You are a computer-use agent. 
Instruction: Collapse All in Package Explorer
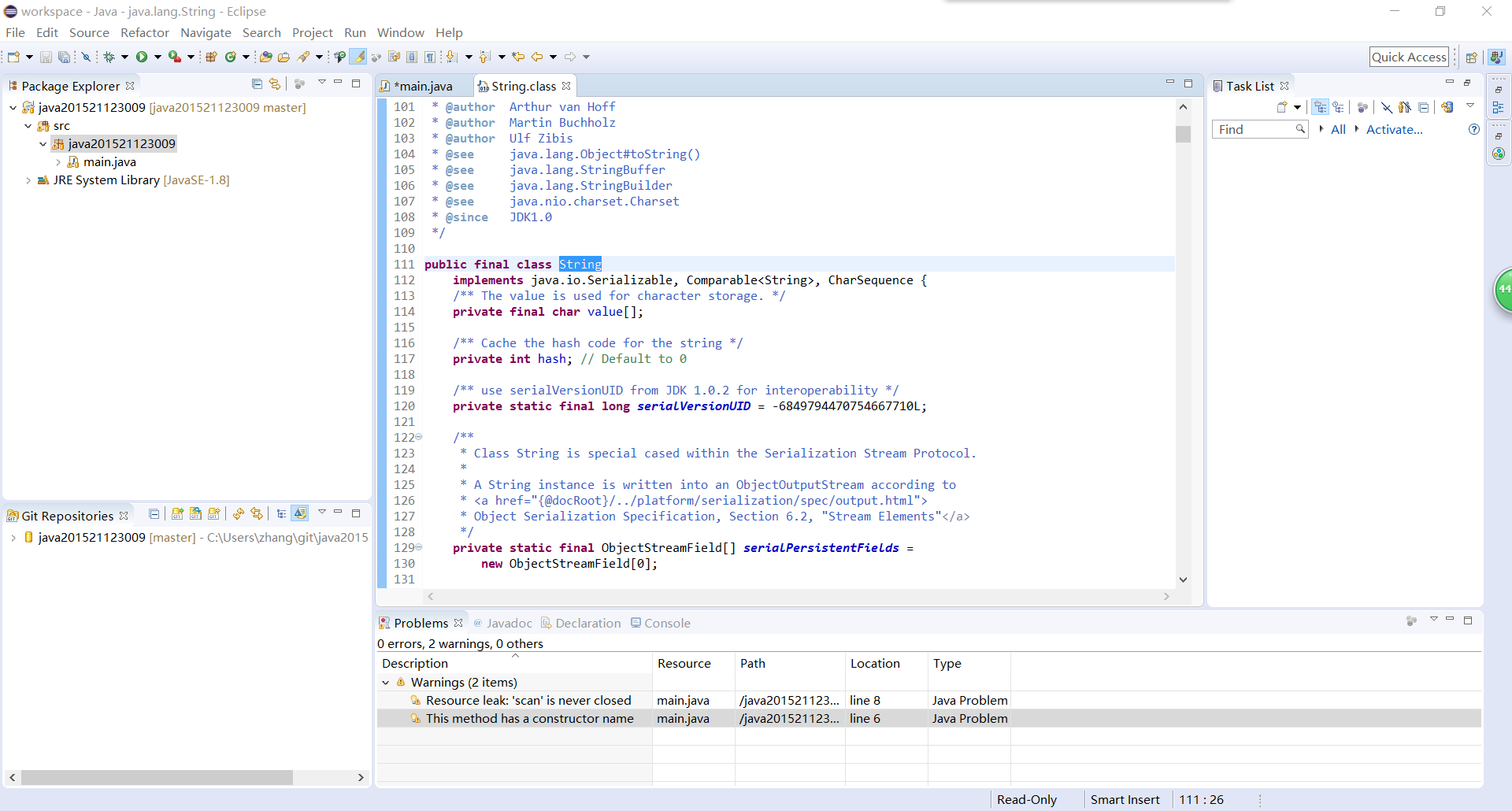click(257, 83)
